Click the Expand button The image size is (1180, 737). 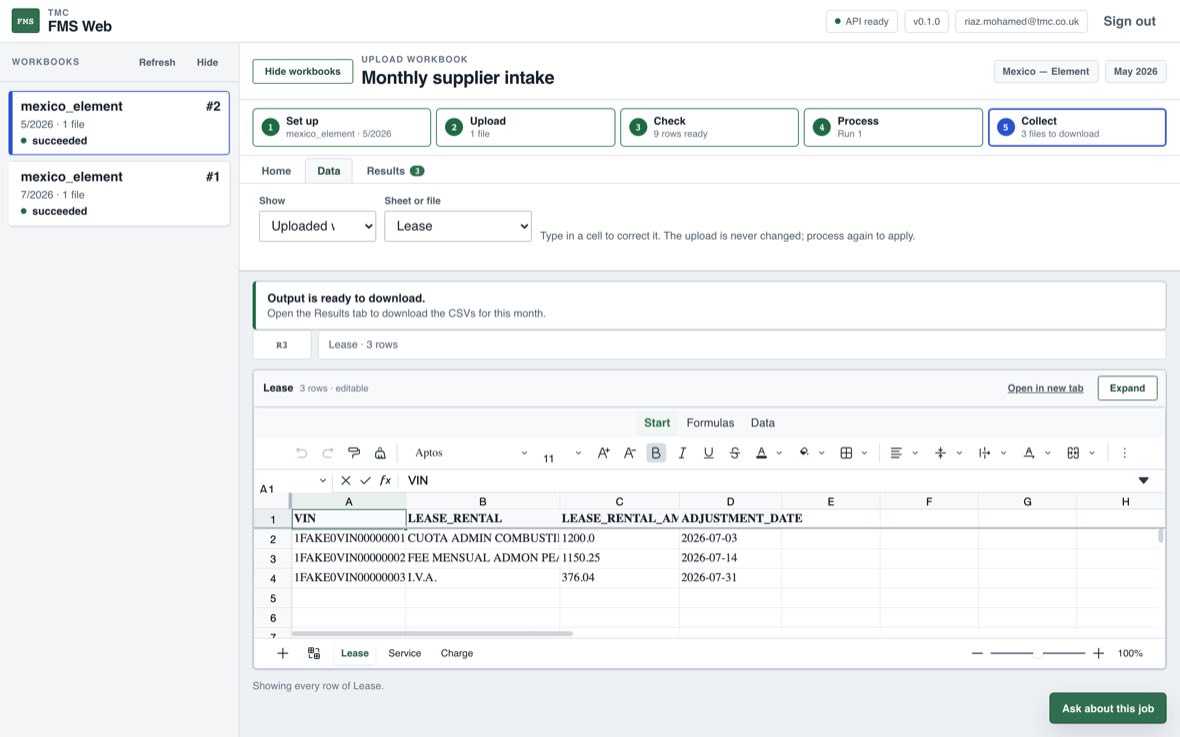click(x=1127, y=388)
